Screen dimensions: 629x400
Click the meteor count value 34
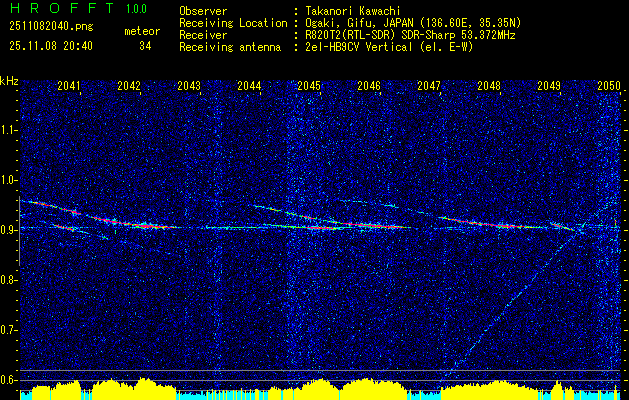coord(145,46)
